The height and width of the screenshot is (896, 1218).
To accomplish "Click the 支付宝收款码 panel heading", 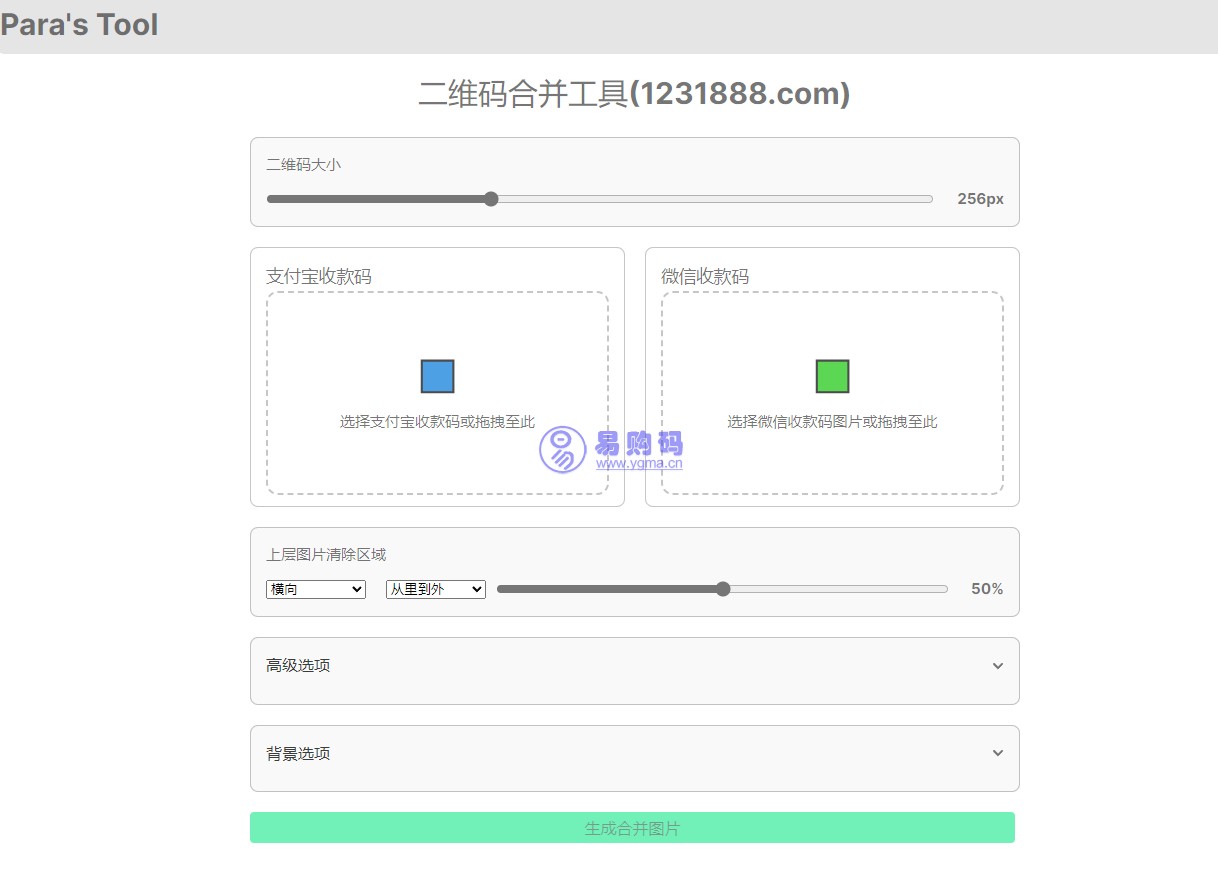I will click(319, 276).
